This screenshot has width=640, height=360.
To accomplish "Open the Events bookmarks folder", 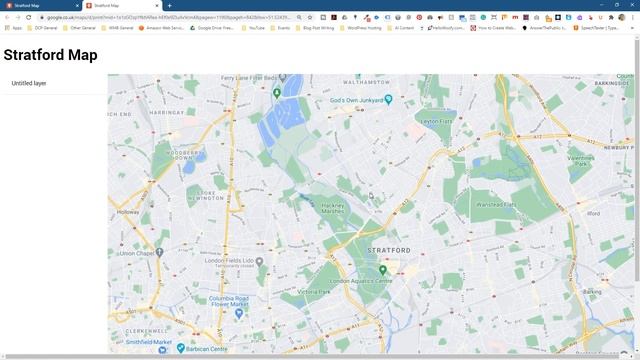I will point(280,28).
